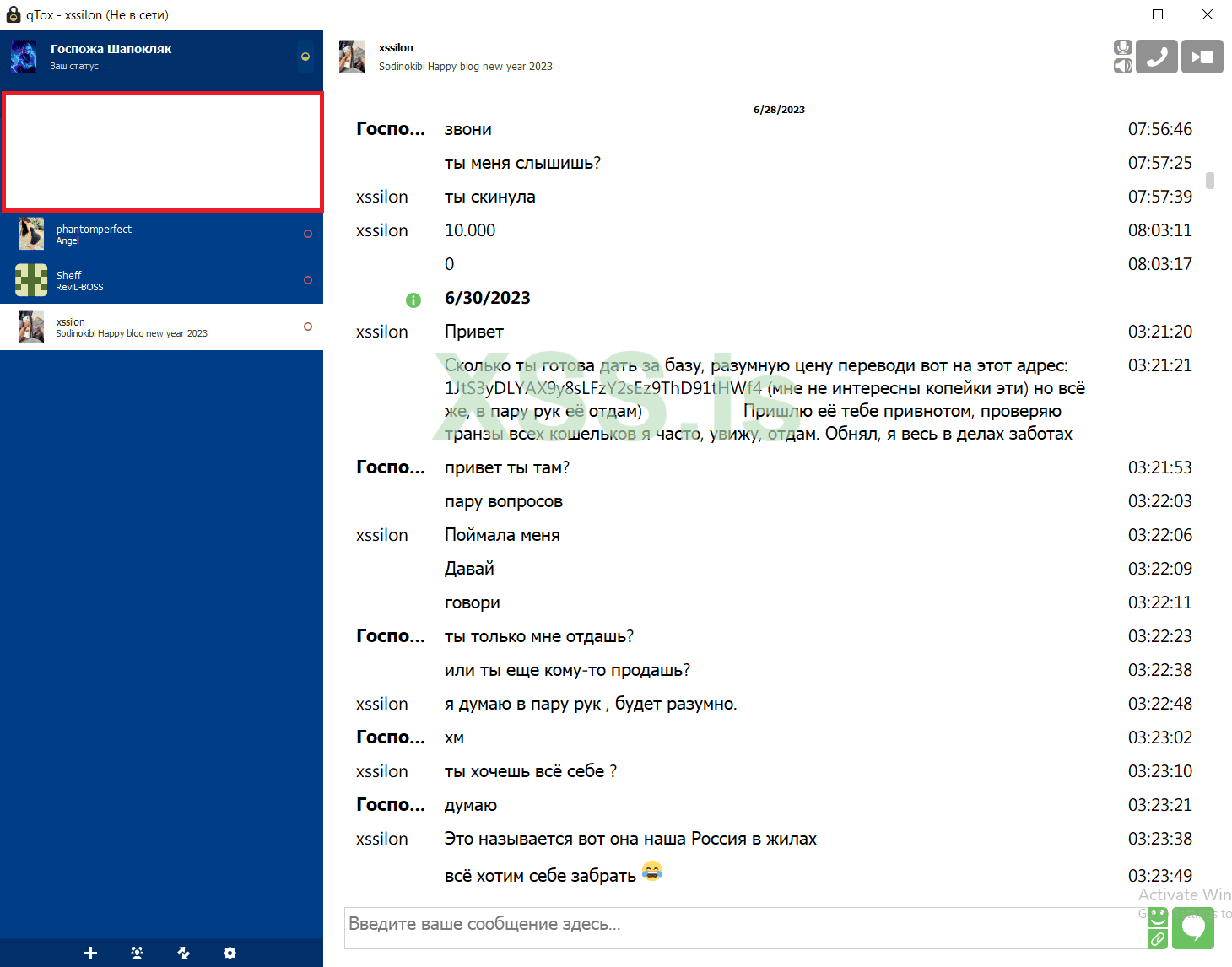Click the message 'ты хочешь всё себе ?'
Viewport: 1232px width, 967px height.
click(x=531, y=771)
